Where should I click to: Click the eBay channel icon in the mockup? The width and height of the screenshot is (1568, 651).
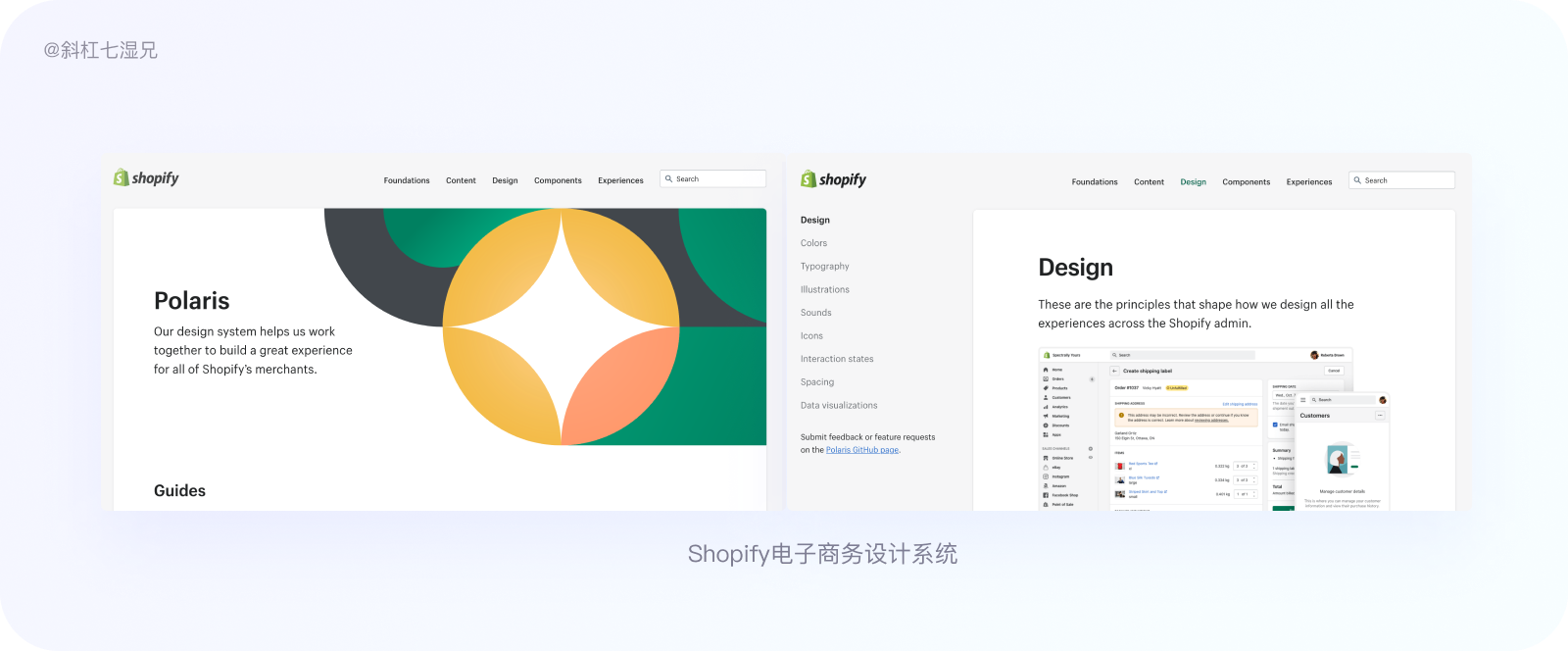coord(1046,468)
